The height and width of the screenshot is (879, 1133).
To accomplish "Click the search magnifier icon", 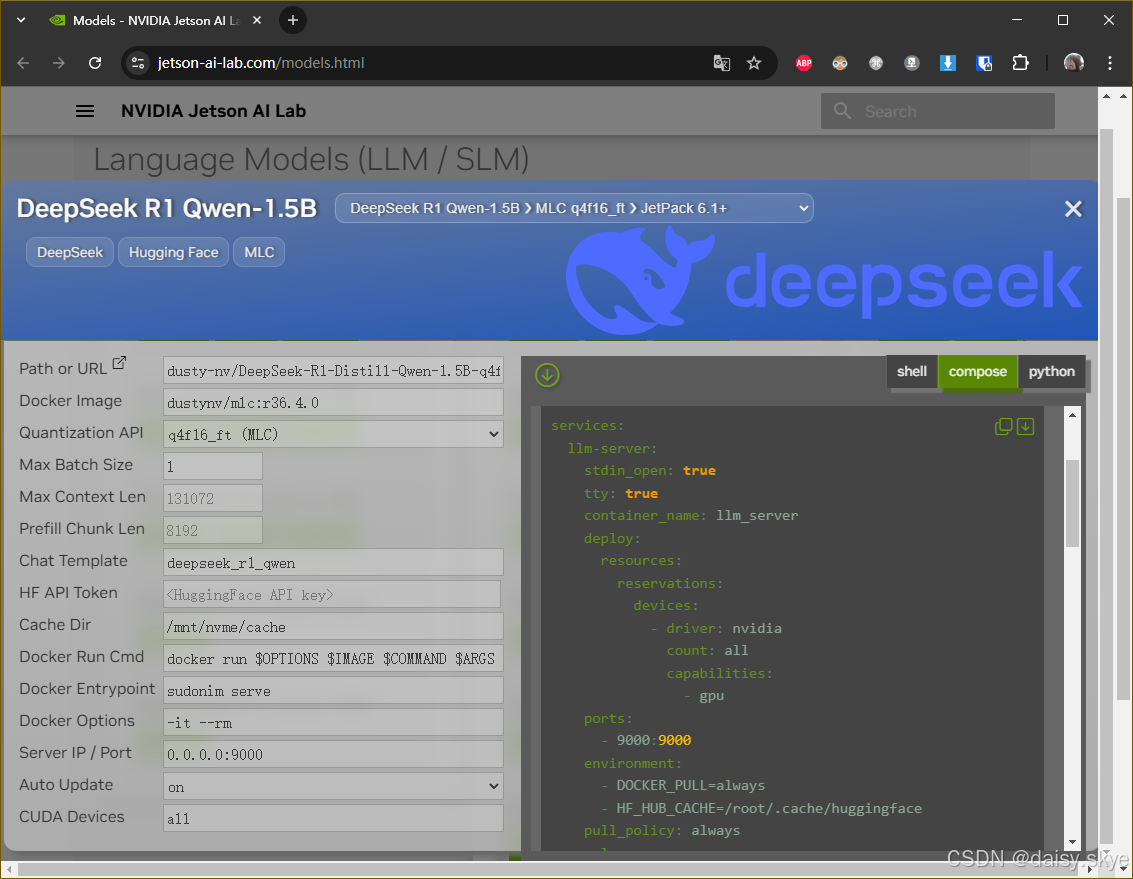I will coord(842,111).
